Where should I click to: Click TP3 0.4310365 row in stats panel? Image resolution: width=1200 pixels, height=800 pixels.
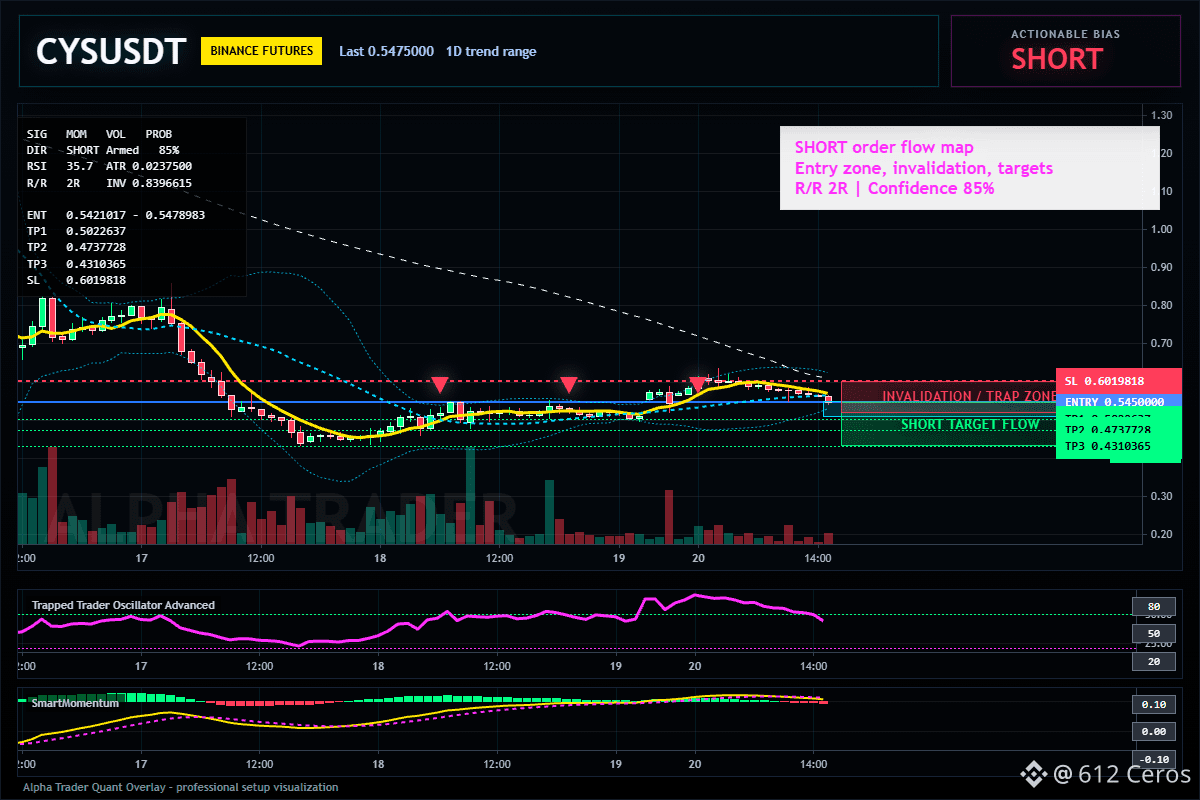click(76, 264)
